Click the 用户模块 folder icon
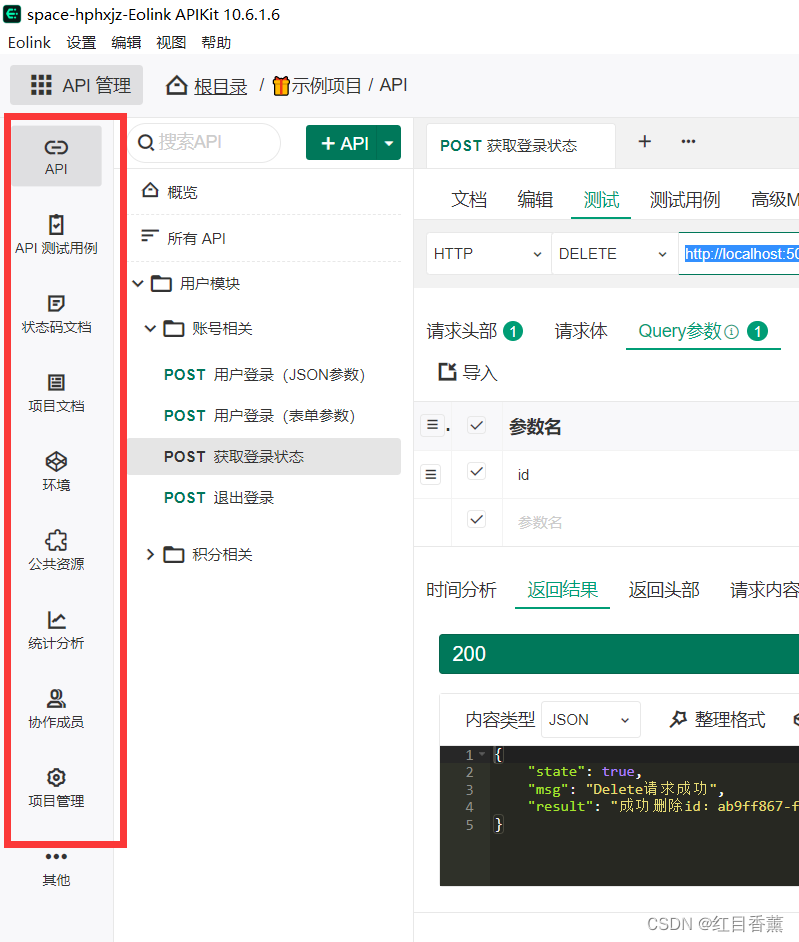Screen dimensions: 799x942 [161, 283]
